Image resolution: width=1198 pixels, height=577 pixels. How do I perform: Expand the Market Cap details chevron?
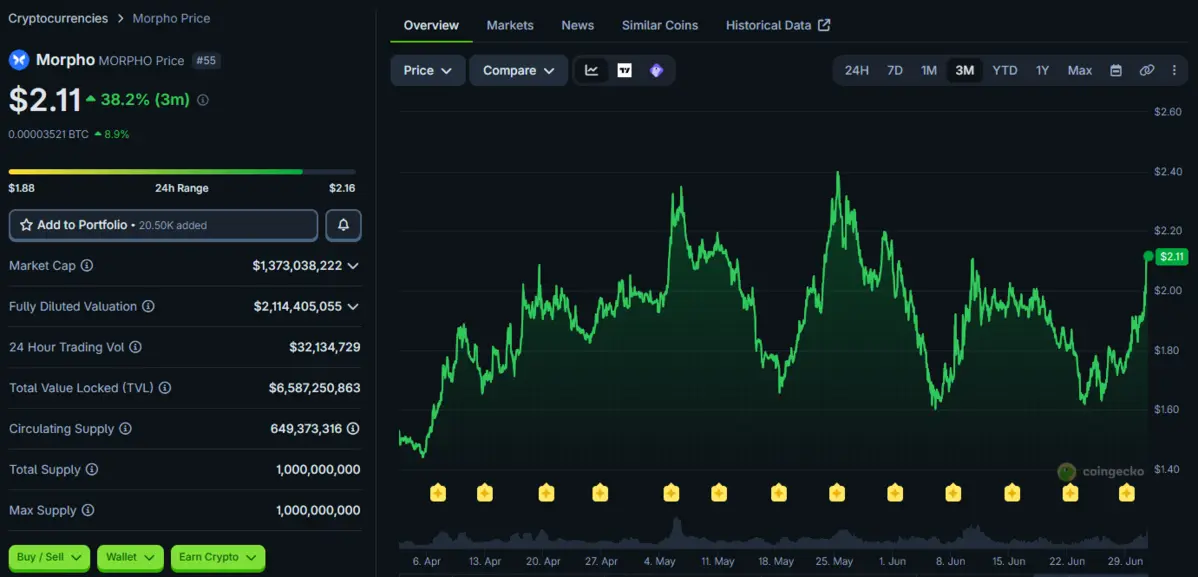(x=353, y=266)
